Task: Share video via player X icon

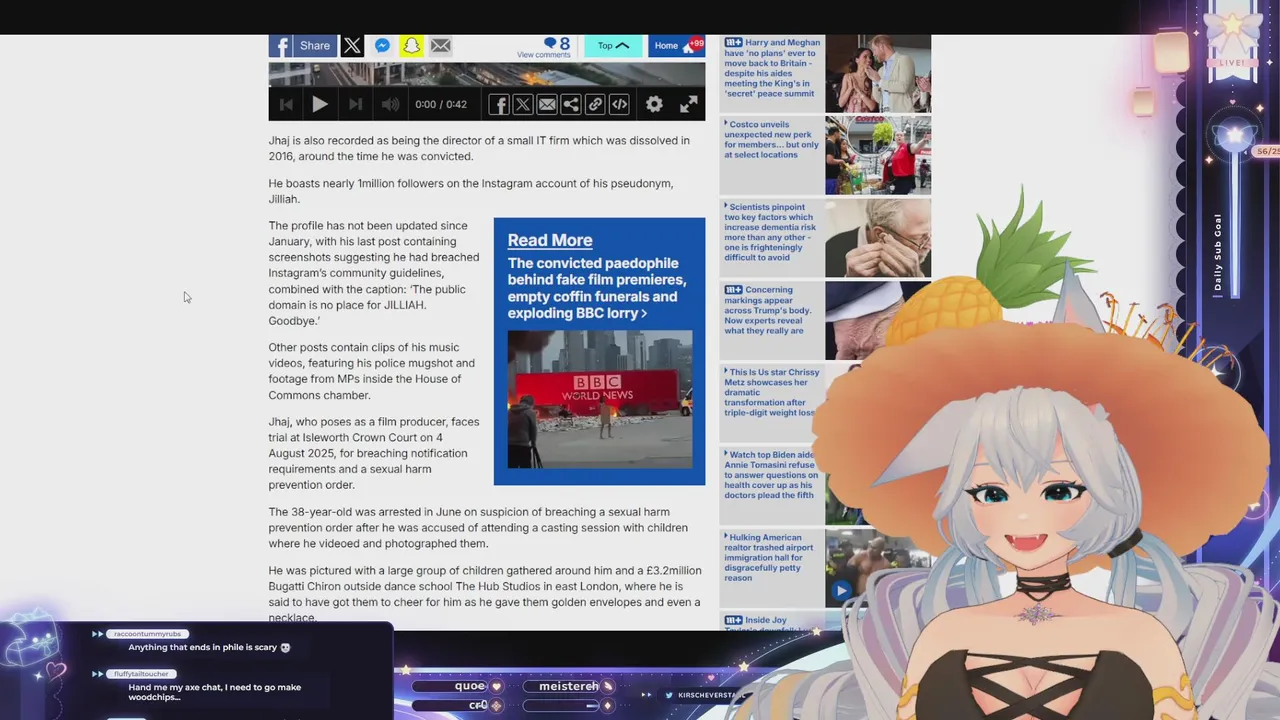Action: click(x=522, y=104)
